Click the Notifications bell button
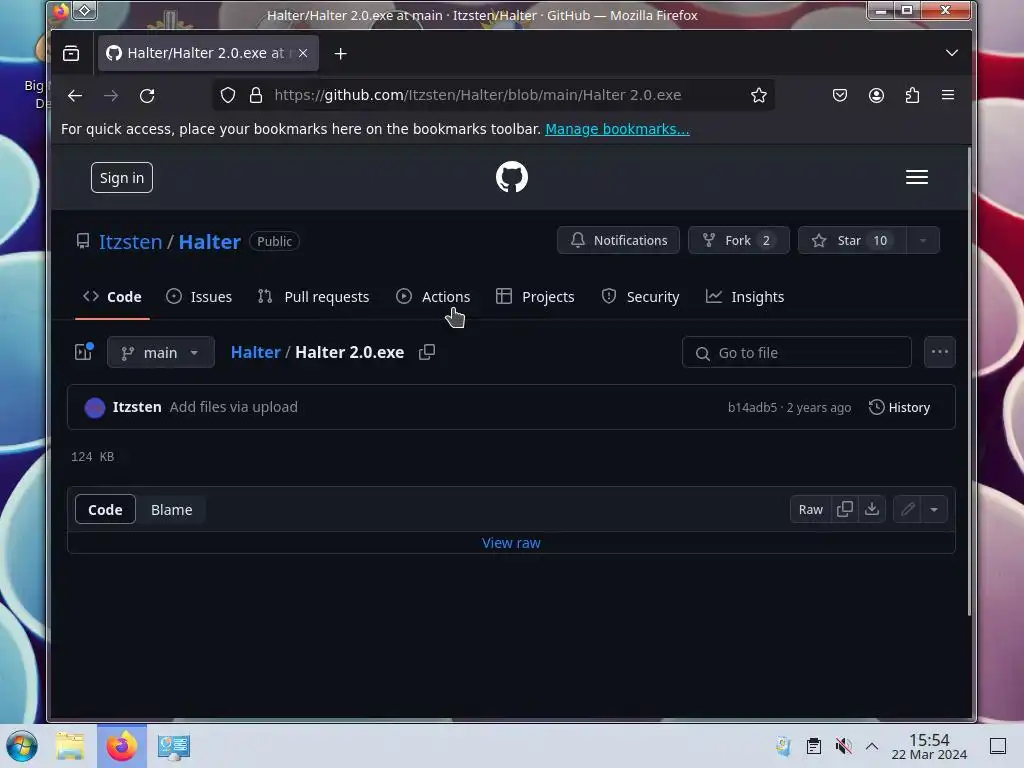 [618, 240]
